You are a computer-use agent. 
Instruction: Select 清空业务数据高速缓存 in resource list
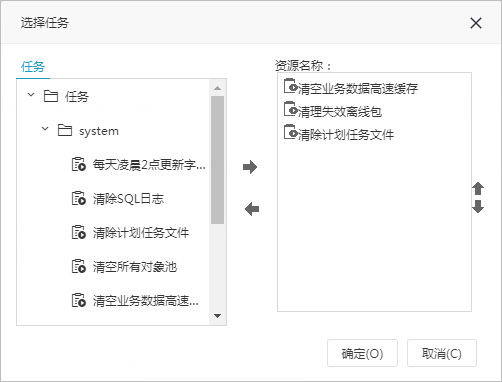point(358,89)
